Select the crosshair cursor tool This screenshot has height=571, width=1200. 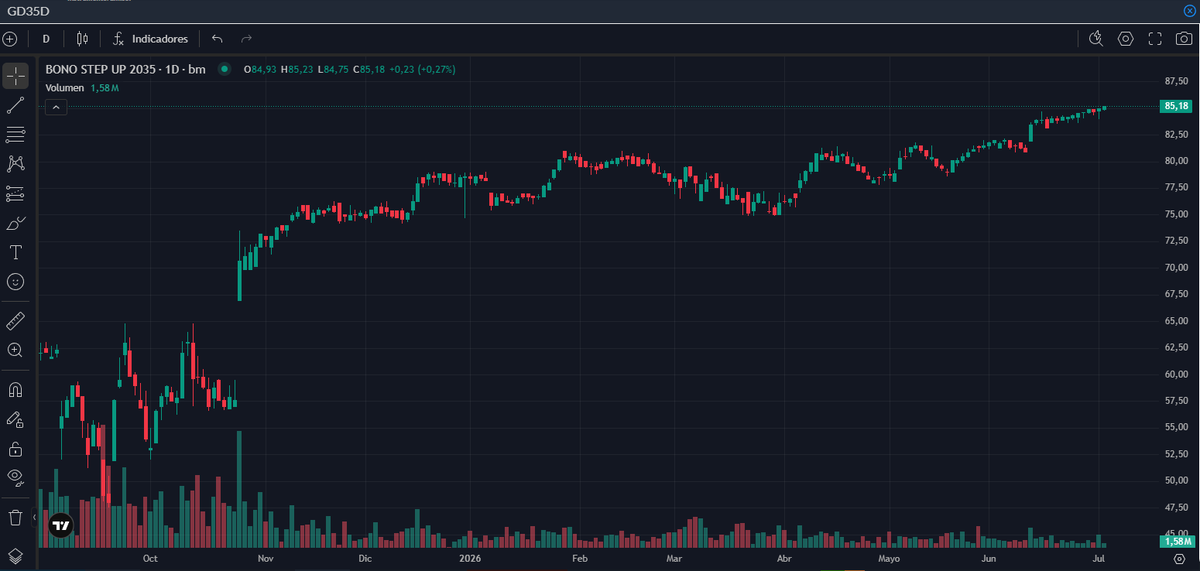point(15,76)
